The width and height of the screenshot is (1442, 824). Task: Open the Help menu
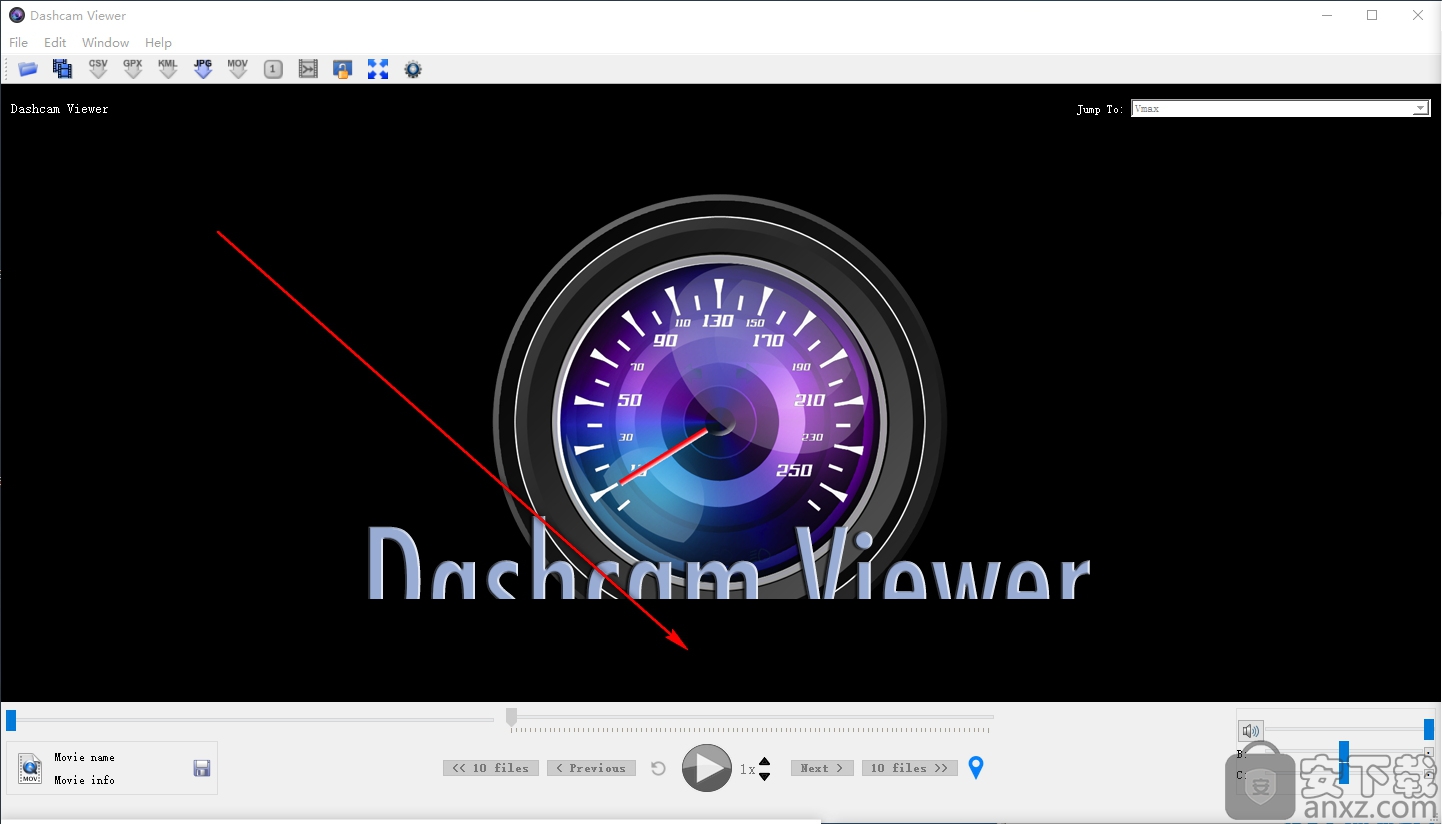pos(158,42)
